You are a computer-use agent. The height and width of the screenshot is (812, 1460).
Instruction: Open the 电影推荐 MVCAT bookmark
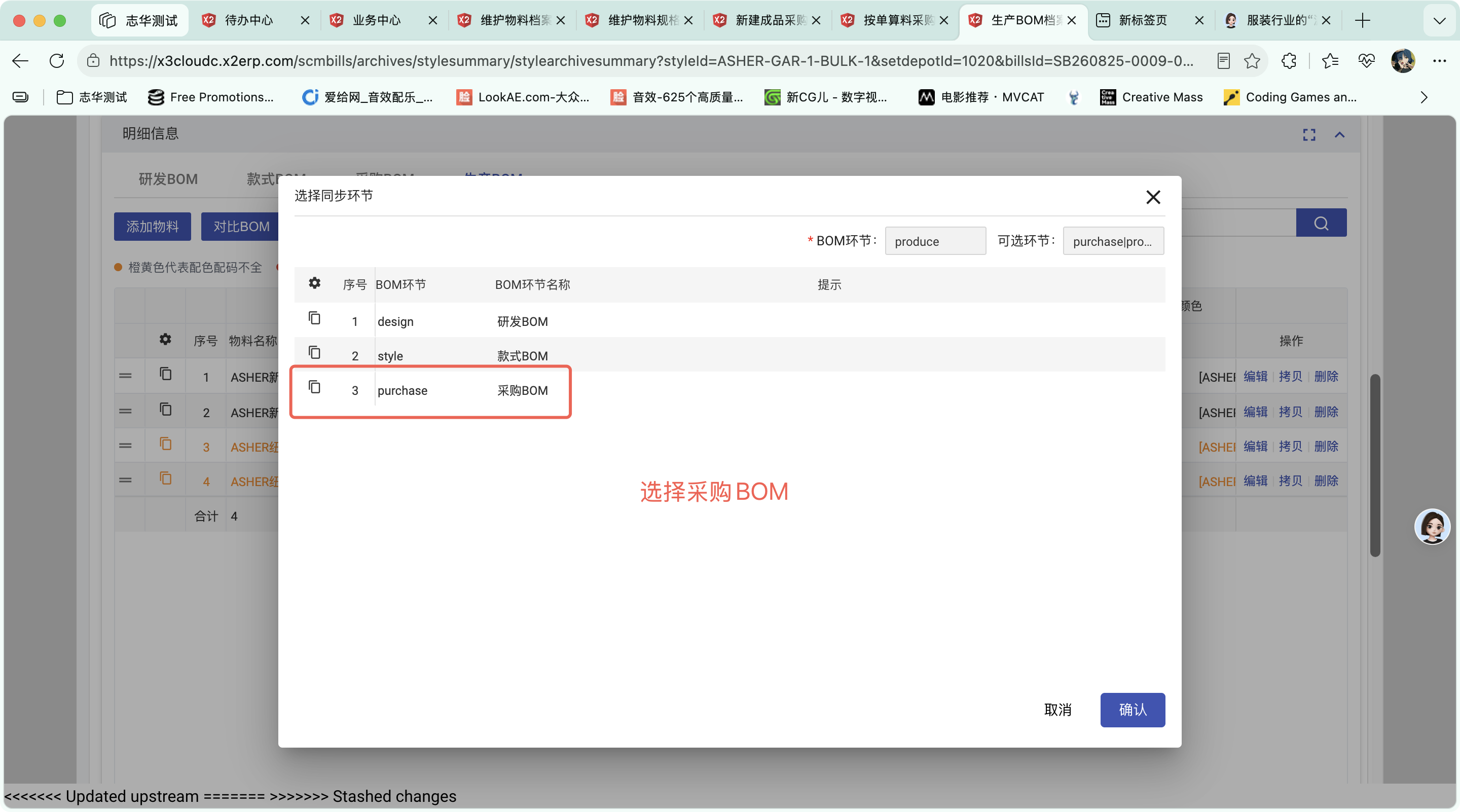[x=981, y=97]
